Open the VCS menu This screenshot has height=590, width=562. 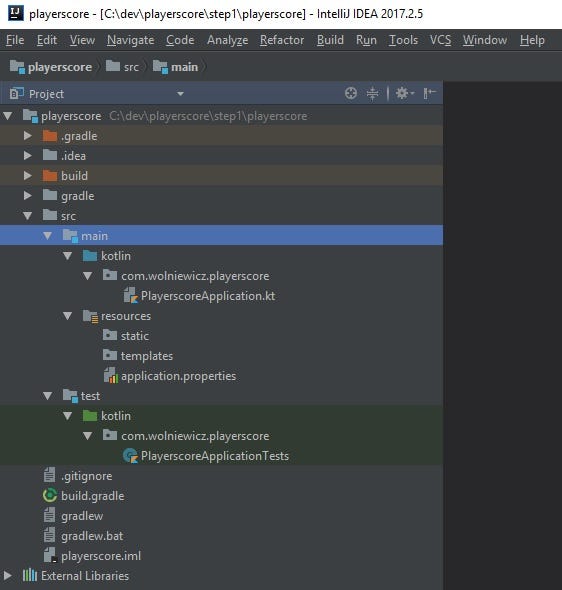[x=440, y=40]
